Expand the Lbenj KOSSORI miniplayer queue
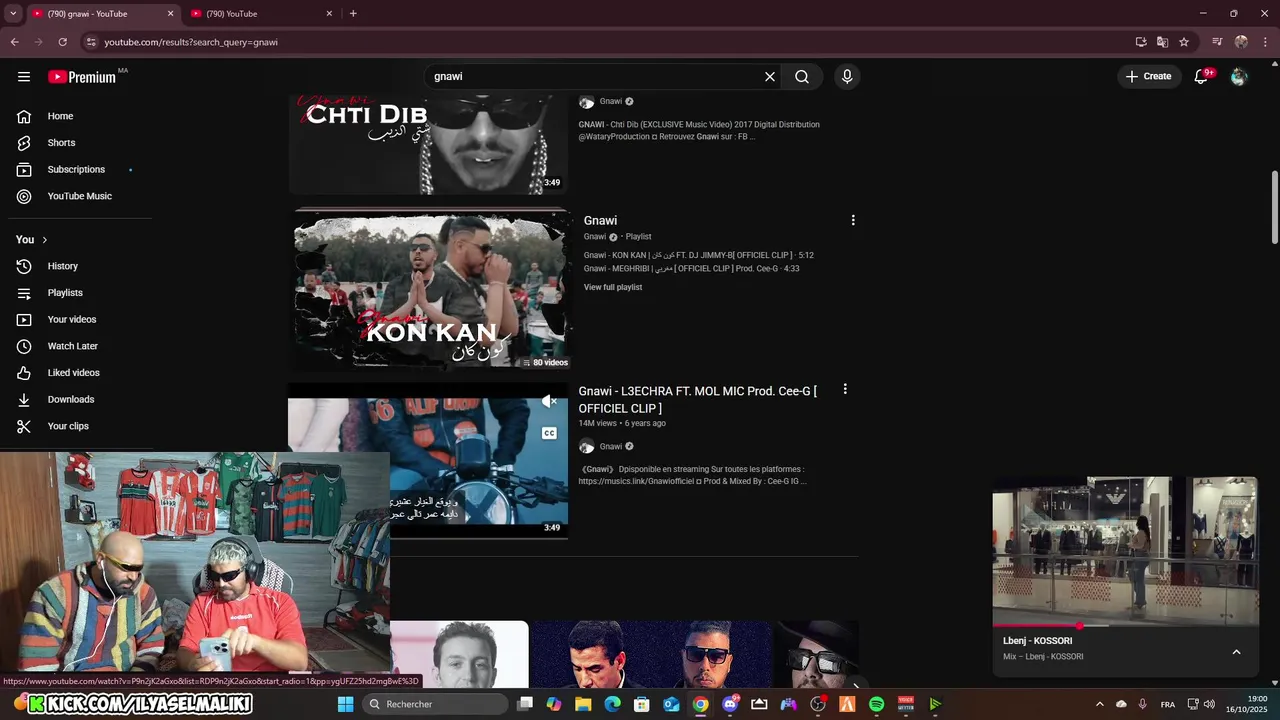The width and height of the screenshot is (1280, 720). pos(1236,652)
